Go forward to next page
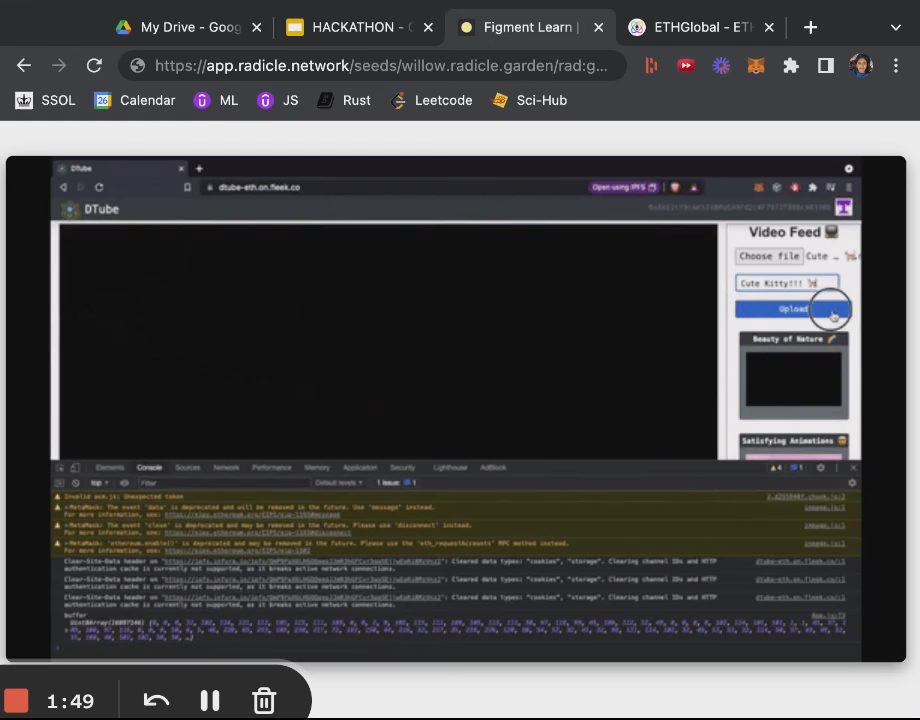The width and height of the screenshot is (920, 720). click(59, 65)
